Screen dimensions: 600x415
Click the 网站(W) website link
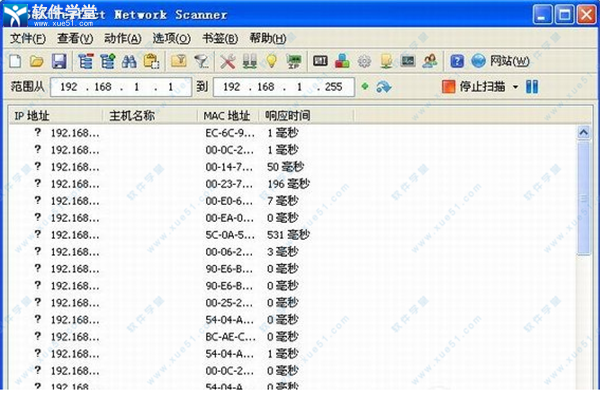point(508,62)
